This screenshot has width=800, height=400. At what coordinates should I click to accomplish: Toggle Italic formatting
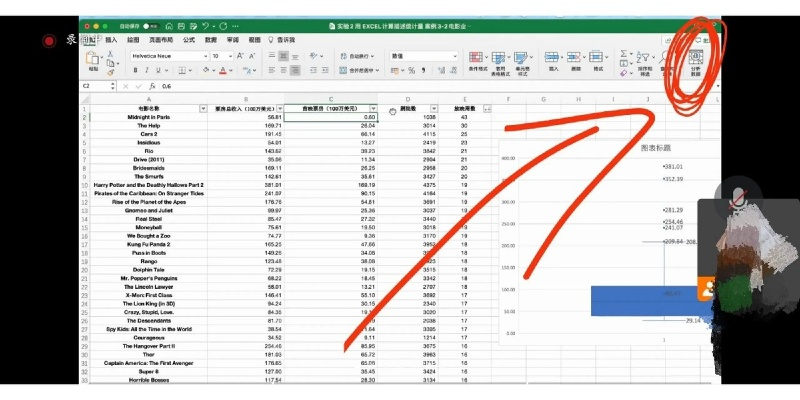(146, 70)
